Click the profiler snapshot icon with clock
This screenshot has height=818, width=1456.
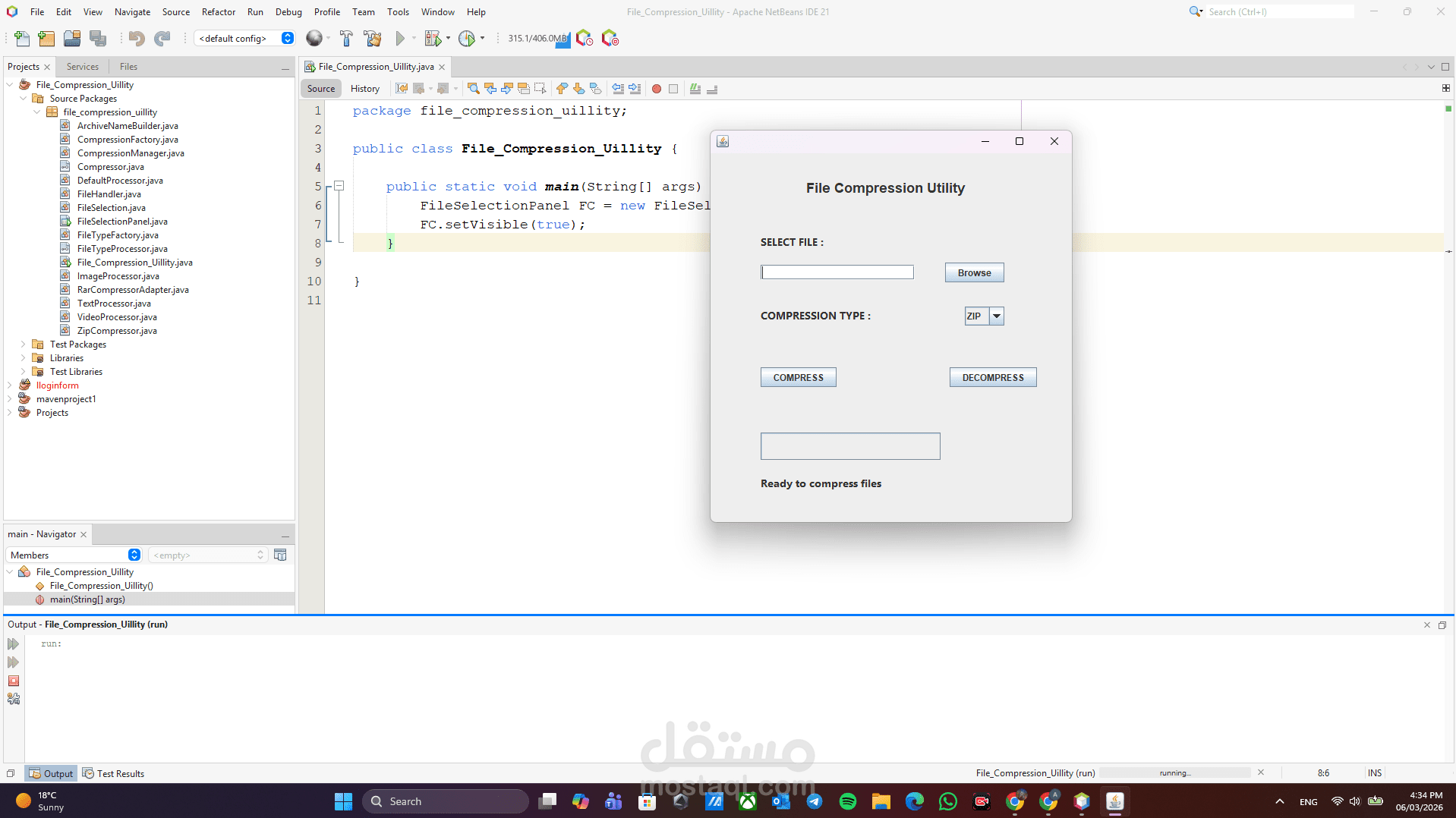coord(584,39)
